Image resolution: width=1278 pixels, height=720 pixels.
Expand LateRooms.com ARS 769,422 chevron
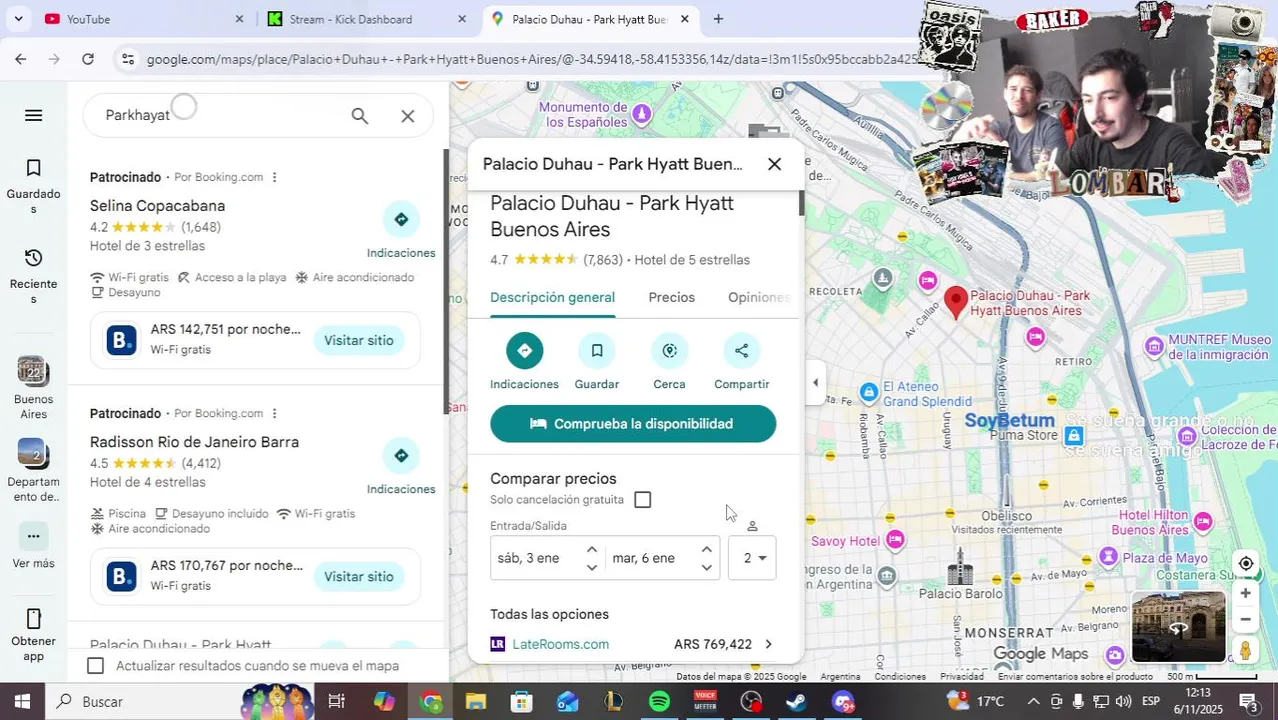pyautogui.click(x=768, y=644)
